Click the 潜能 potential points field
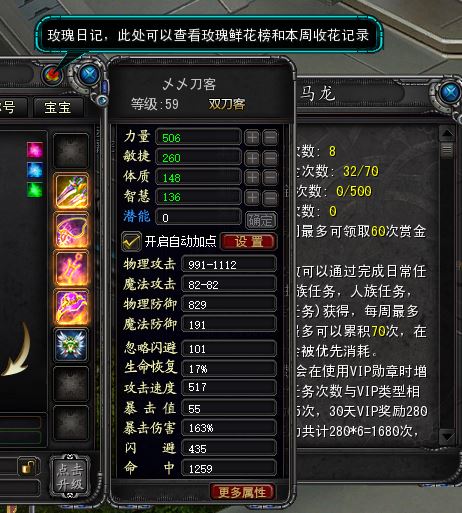Viewport: 462px width, 513px height. tap(198, 217)
